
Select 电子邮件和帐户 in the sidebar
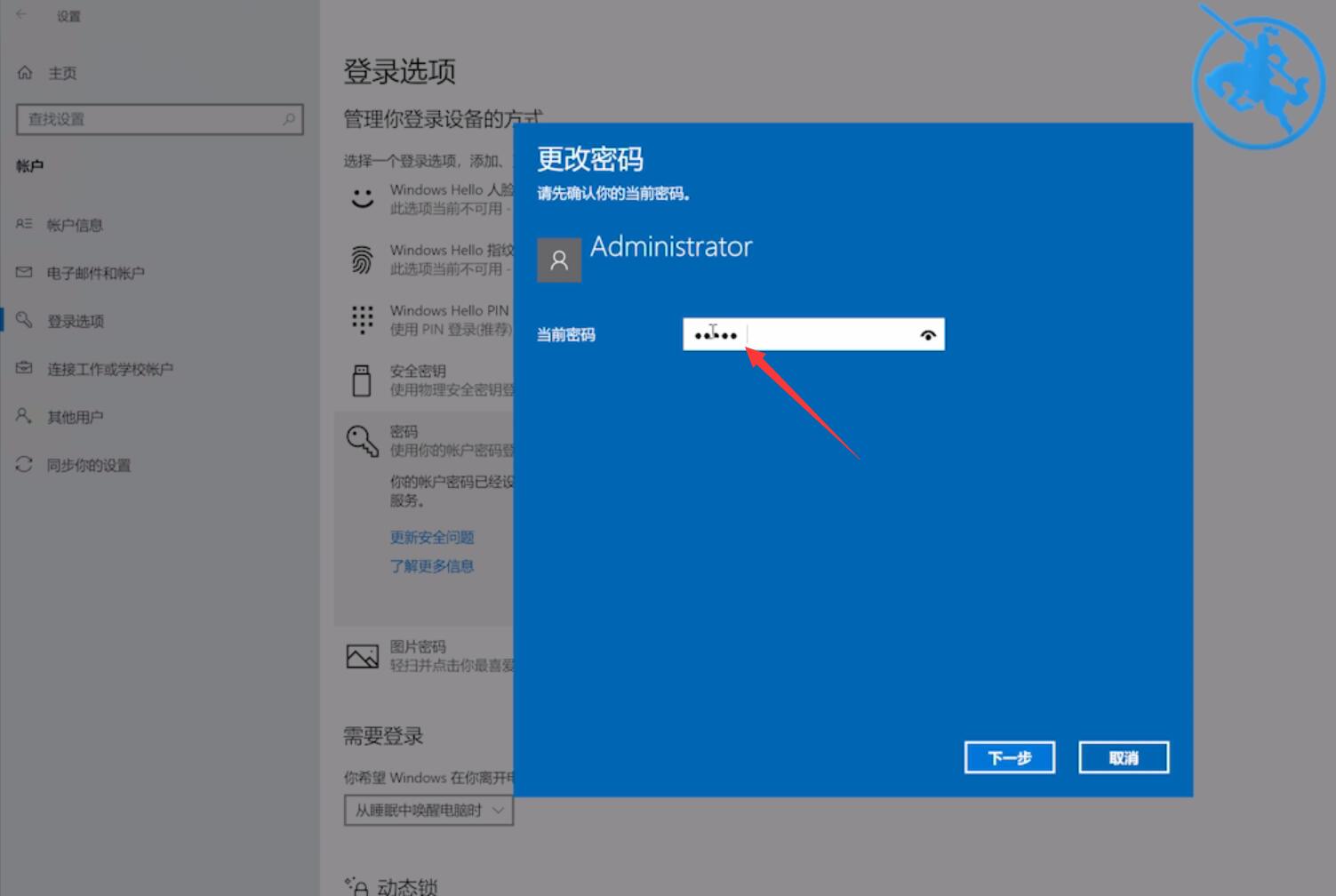coord(95,273)
